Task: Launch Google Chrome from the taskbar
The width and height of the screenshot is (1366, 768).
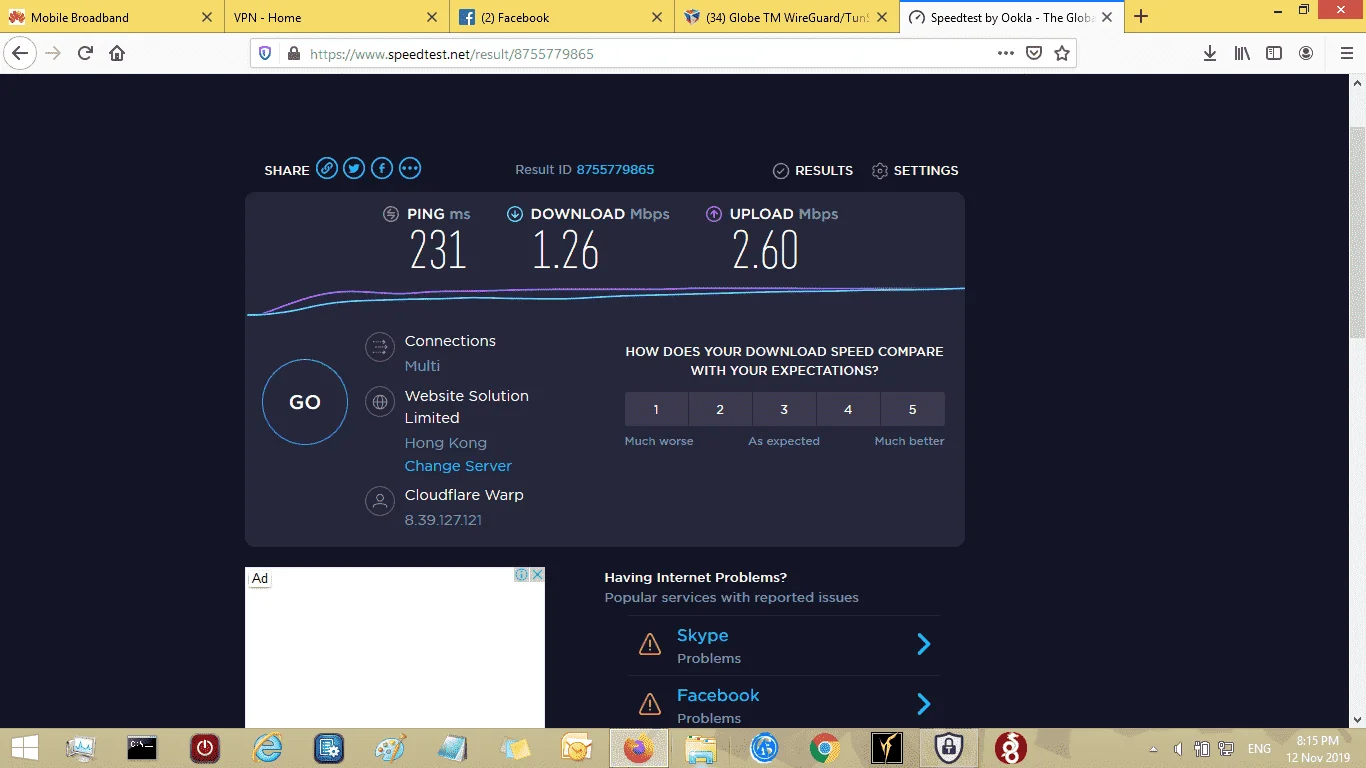Action: tap(825, 748)
